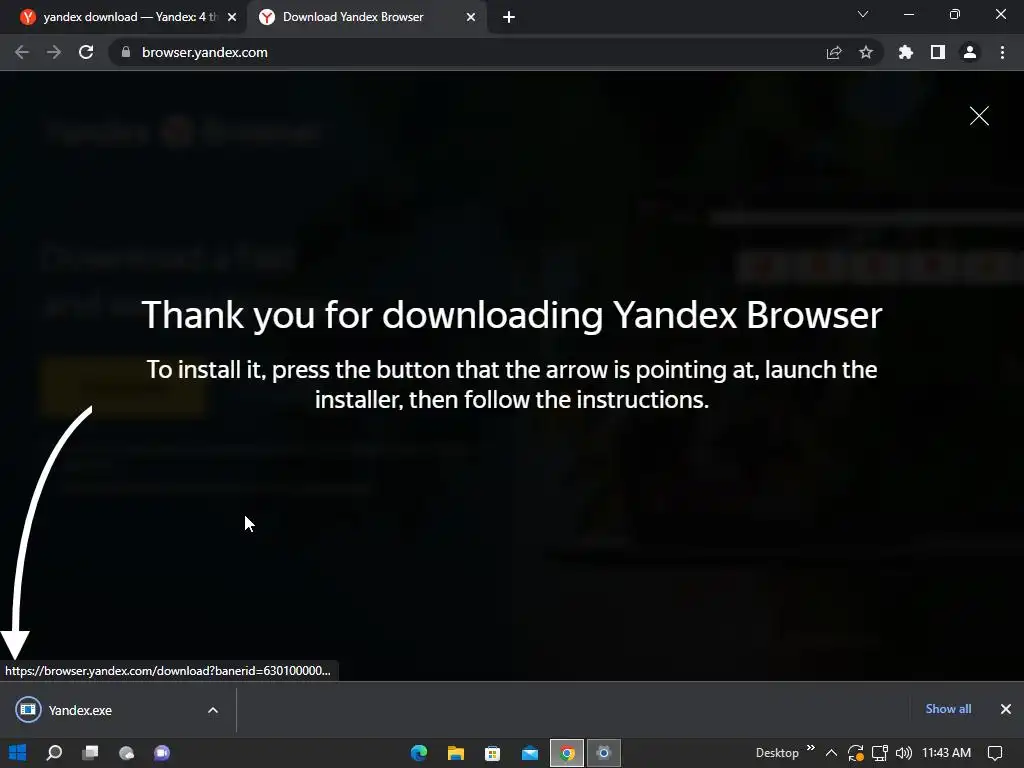1024x768 pixels.
Task: Open a new browser tab
Action: (509, 18)
